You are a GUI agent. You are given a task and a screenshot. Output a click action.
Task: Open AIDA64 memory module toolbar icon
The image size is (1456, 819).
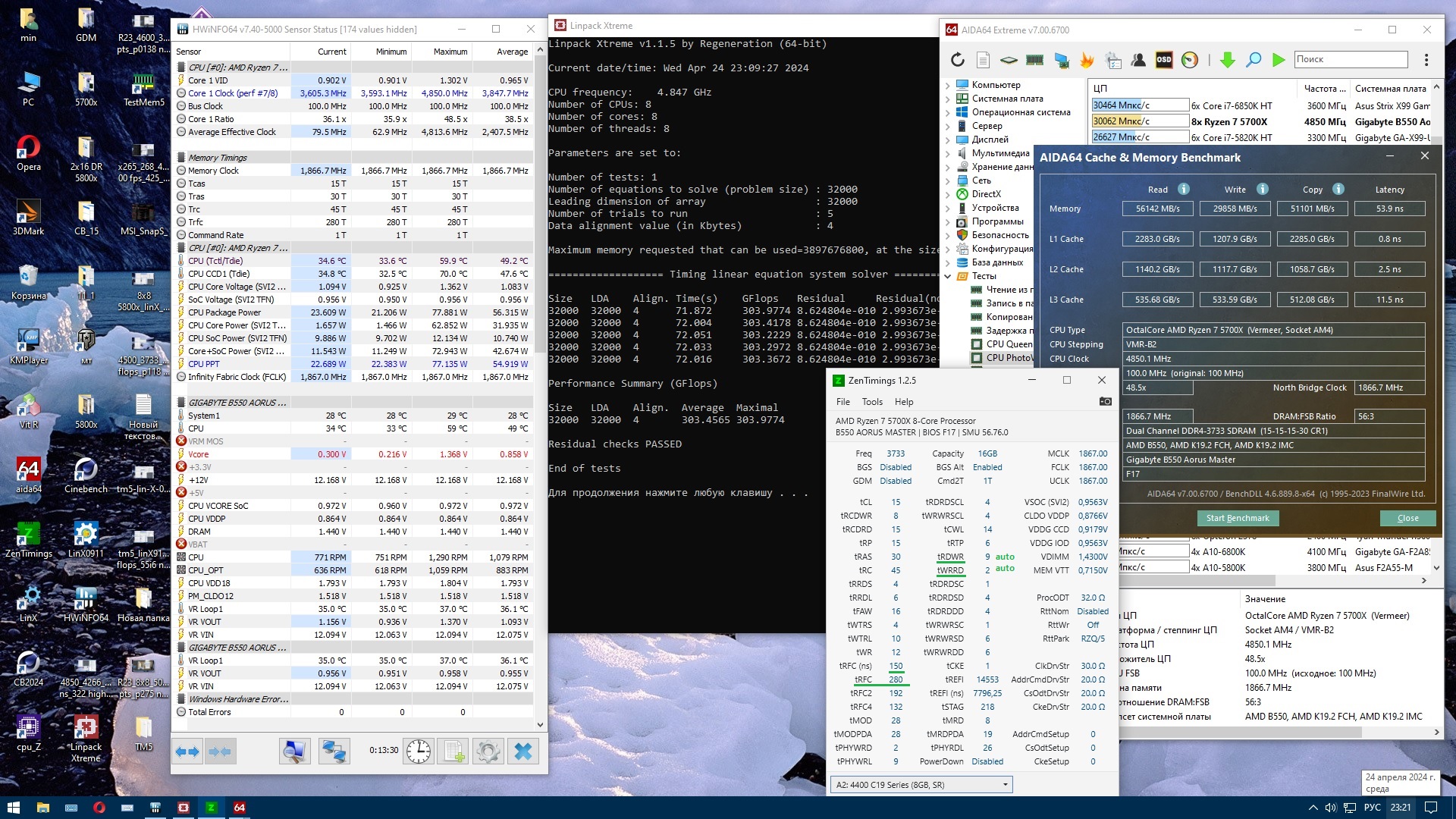1034,60
